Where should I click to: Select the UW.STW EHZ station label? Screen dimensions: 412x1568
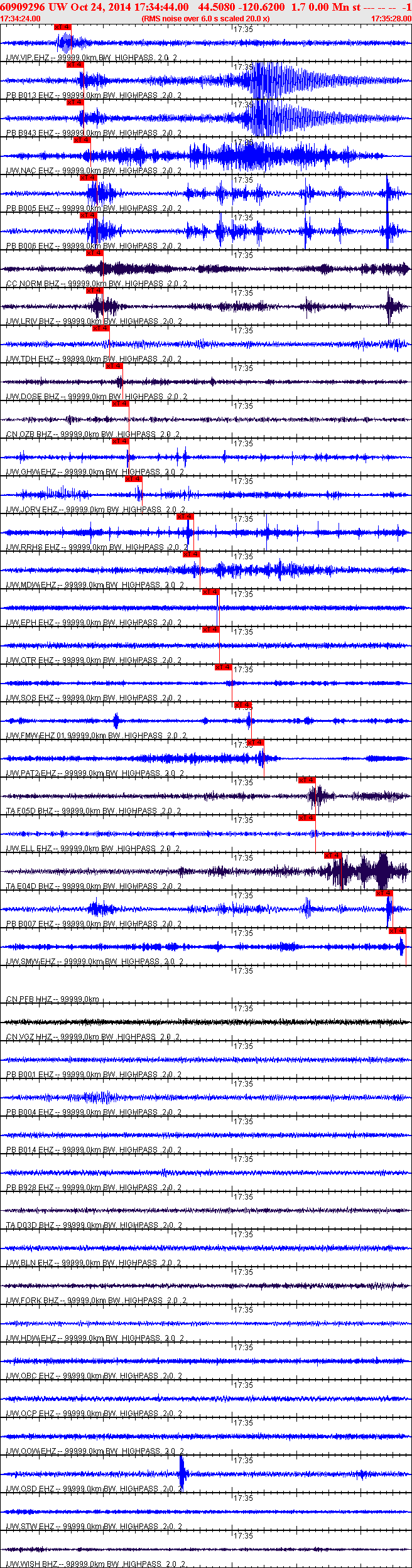point(94,1527)
